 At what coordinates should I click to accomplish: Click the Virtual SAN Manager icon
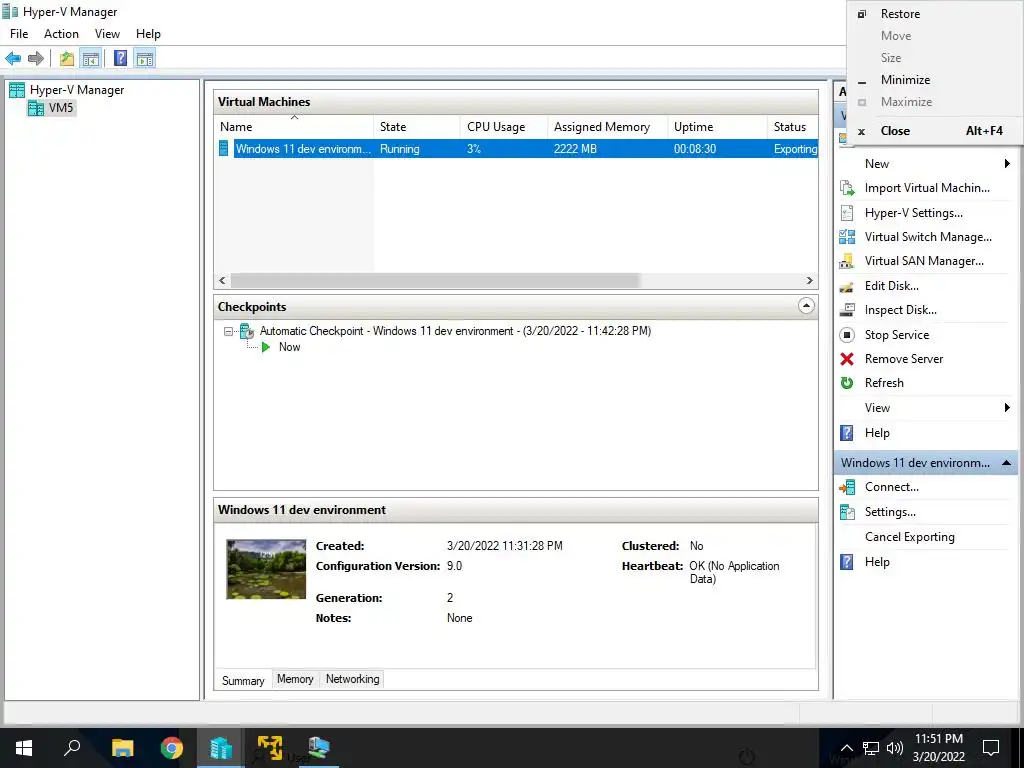[x=847, y=261]
